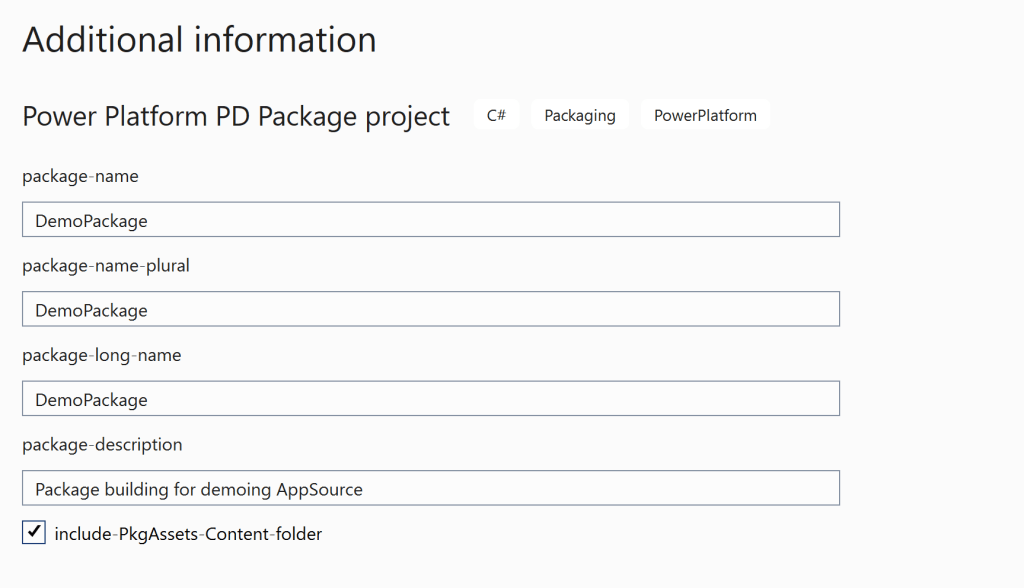Click the C# tag badge
Image resolution: width=1024 pixels, height=588 pixels.
pyautogui.click(x=496, y=115)
